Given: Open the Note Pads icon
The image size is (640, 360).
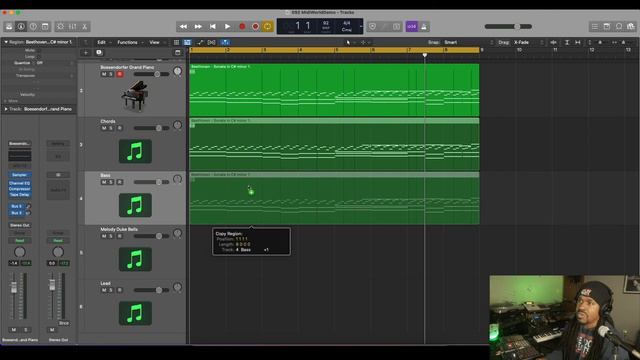Looking at the screenshot, I should pos(607,27).
